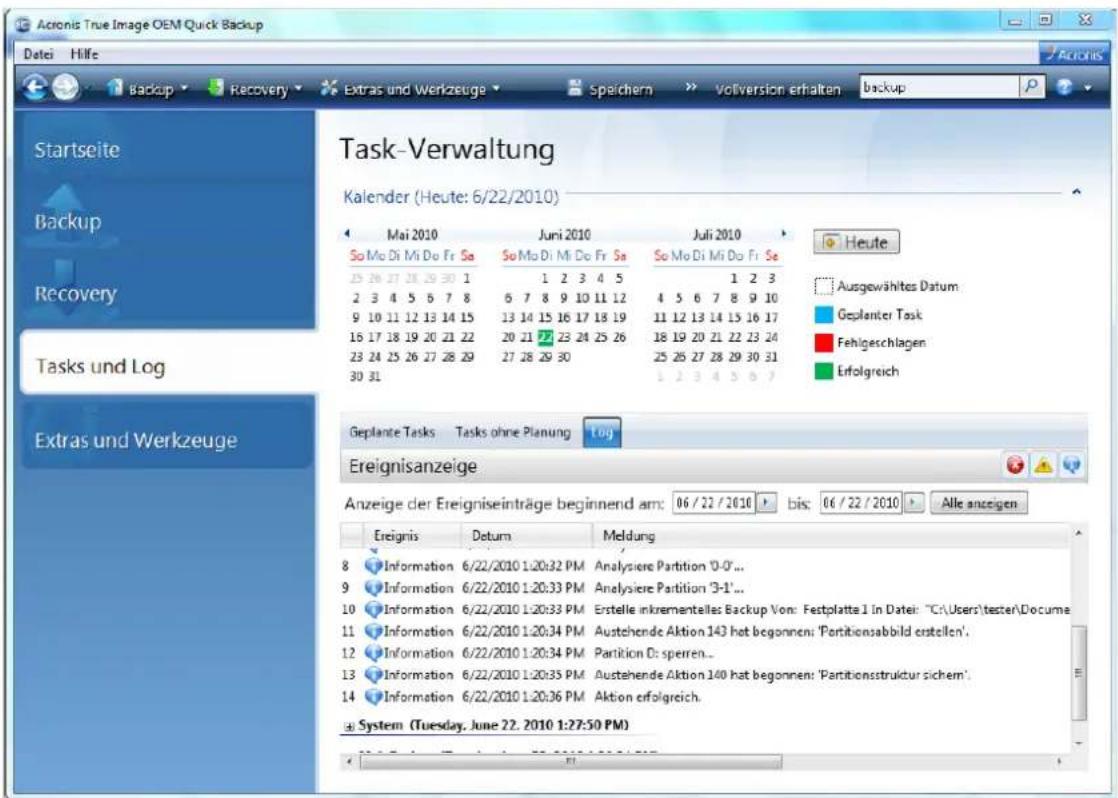This screenshot has width=1118, height=798.
Task: Click information icon of log row 8
Action: pyautogui.click(x=374, y=566)
